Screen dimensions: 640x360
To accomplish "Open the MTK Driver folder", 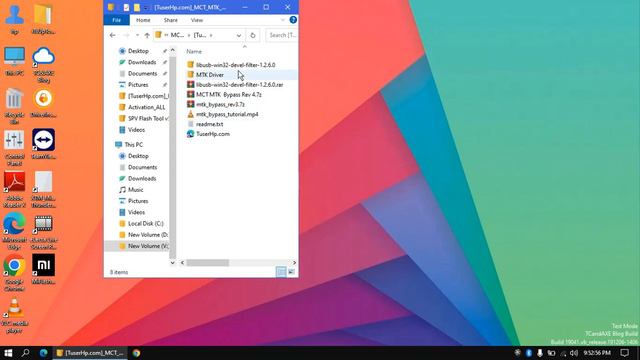I will pyautogui.click(x=210, y=75).
